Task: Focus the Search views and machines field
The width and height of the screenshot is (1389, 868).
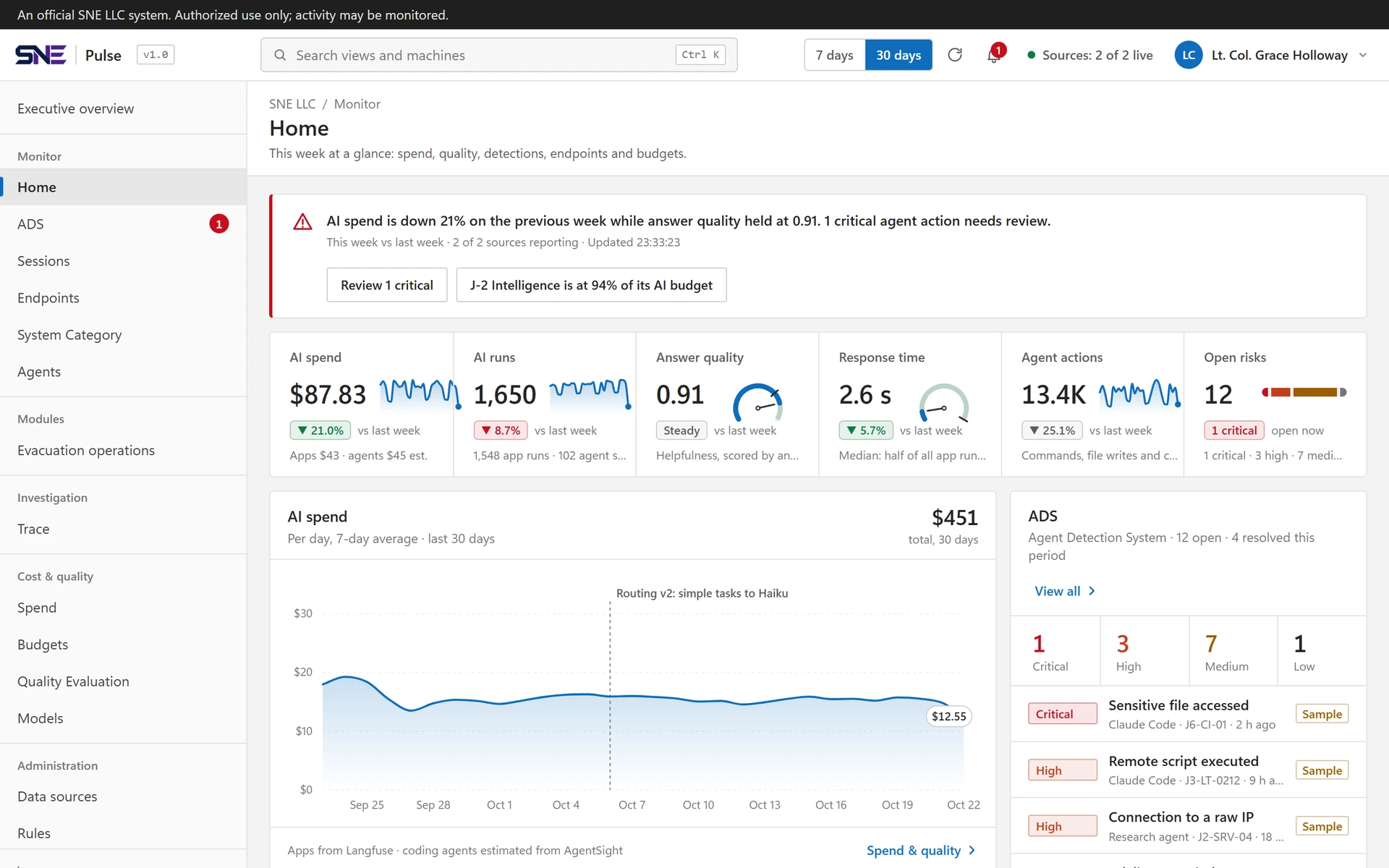Action: coord(498,55)
